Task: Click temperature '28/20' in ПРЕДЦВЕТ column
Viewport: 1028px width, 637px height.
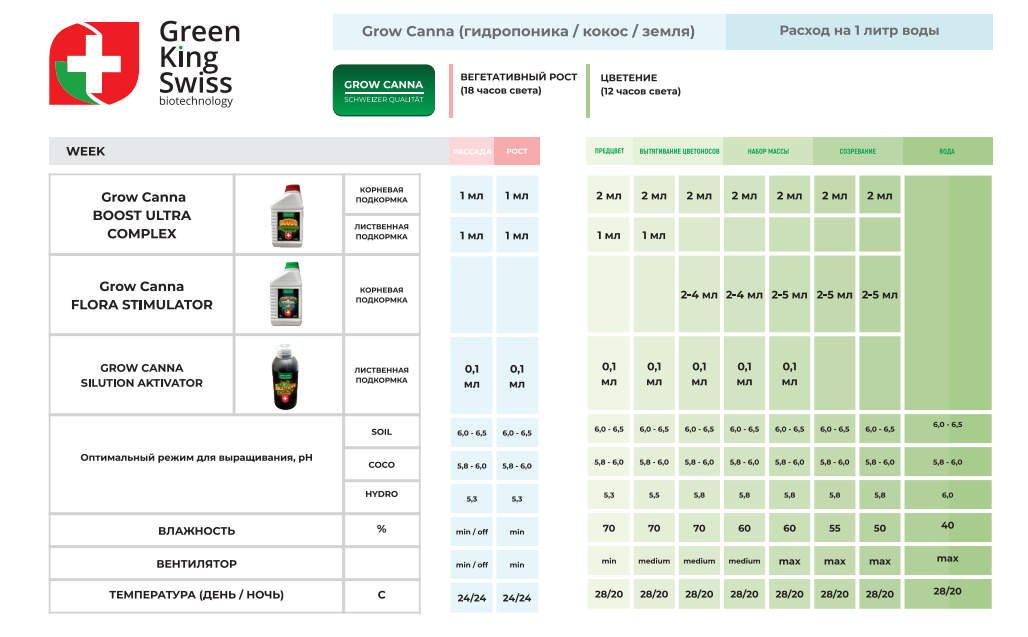Action: pyautogui.click(x=609, y=594)
